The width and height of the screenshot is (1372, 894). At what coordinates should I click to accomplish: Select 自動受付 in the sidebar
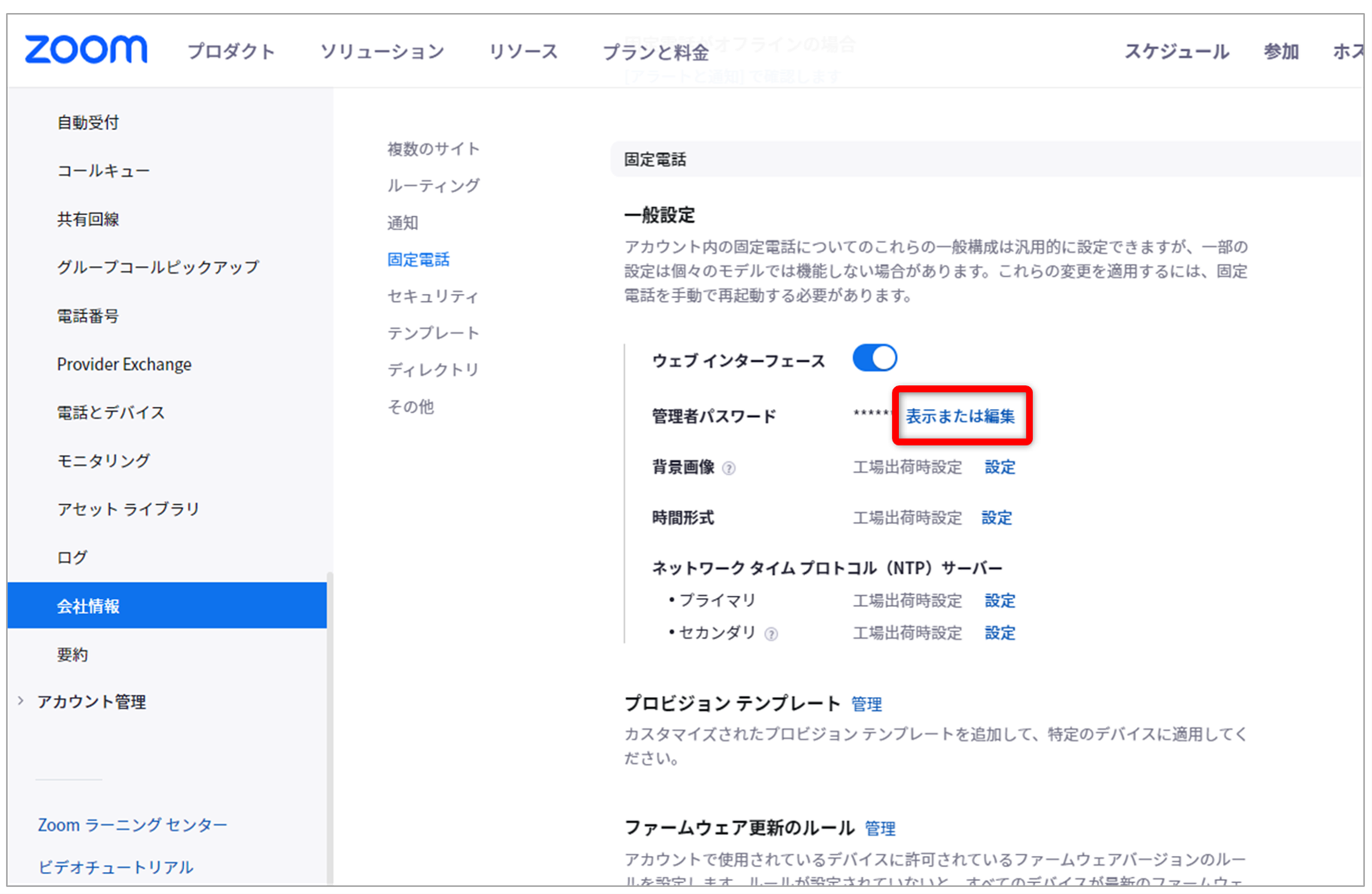pyautogui.click(x=88, y=122)
